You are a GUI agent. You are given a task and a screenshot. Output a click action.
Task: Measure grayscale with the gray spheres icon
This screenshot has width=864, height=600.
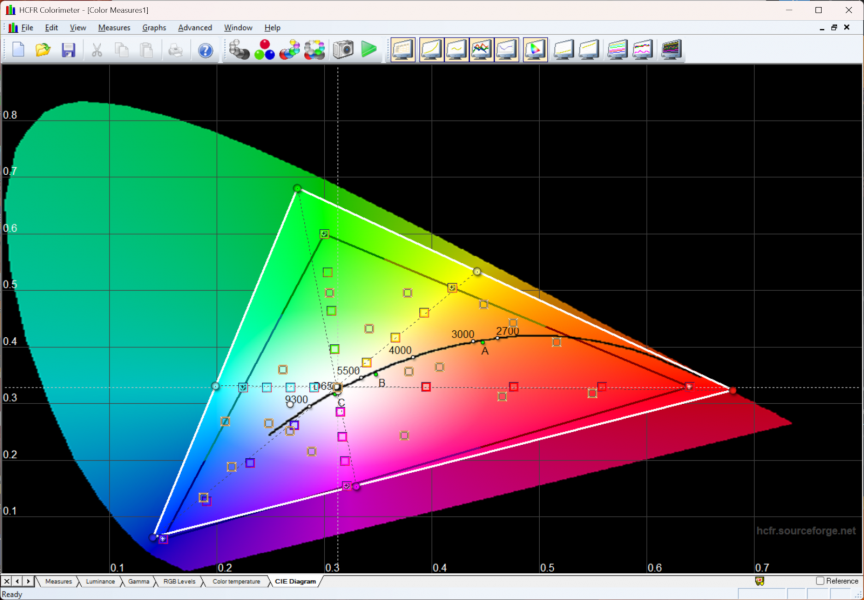click(239, 49)
